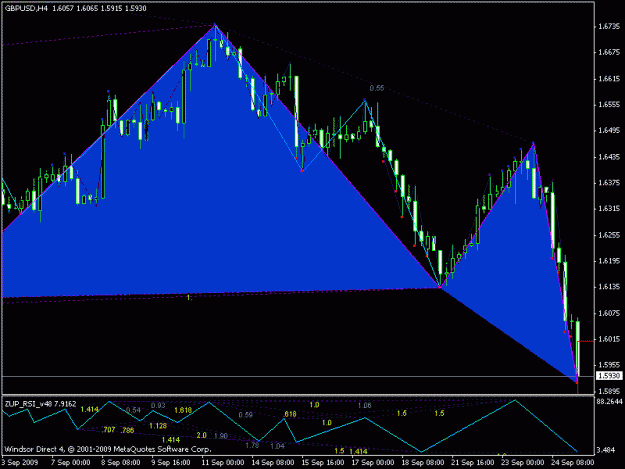This screenshot has height=469, width=625.
Task: Click the .618 ratio label in indicator
Action: [x=290, y=414]
